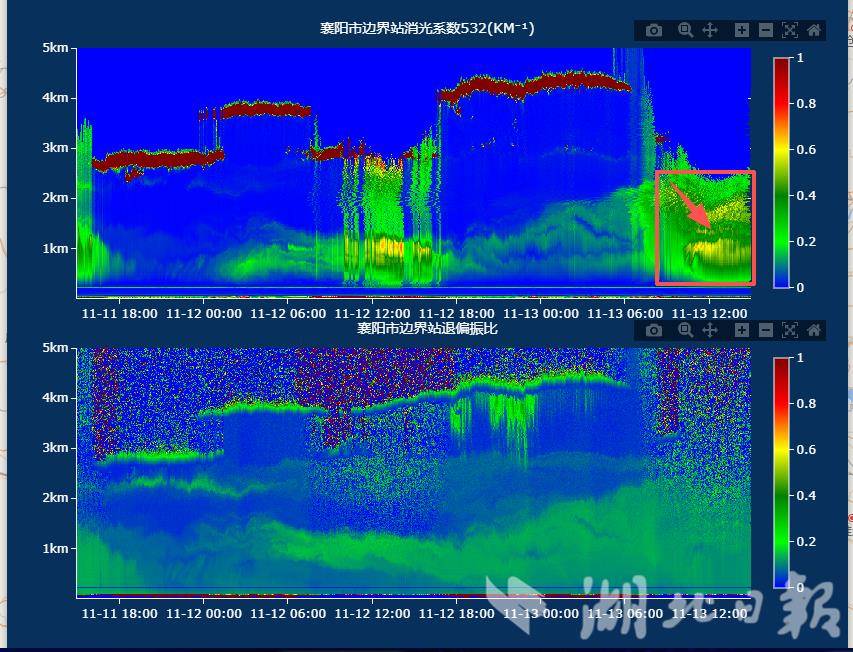Reset axes with home icon on bottom chart

(814, 330)
